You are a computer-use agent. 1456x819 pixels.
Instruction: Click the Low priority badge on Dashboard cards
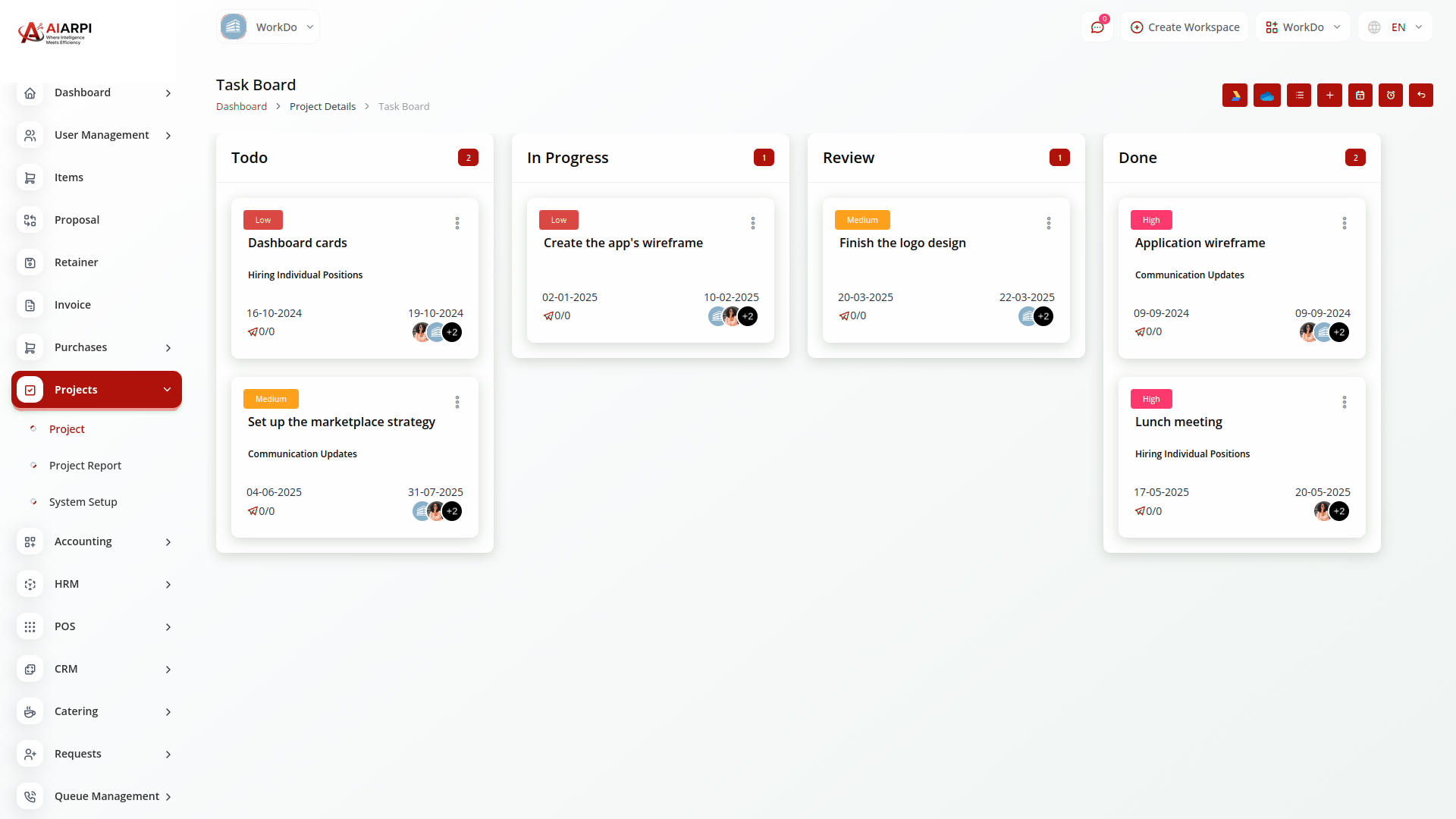pos(263,220)
